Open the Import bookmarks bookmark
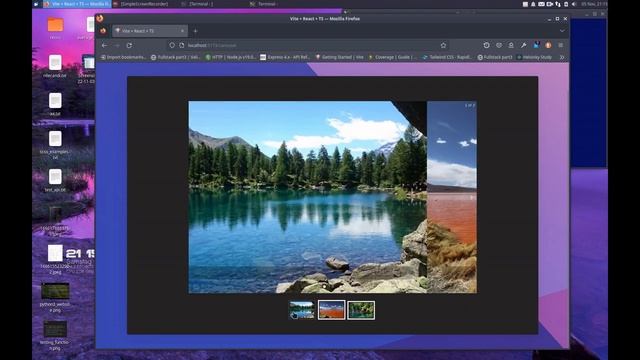This screenshot has height=360, width=640. 123,57
